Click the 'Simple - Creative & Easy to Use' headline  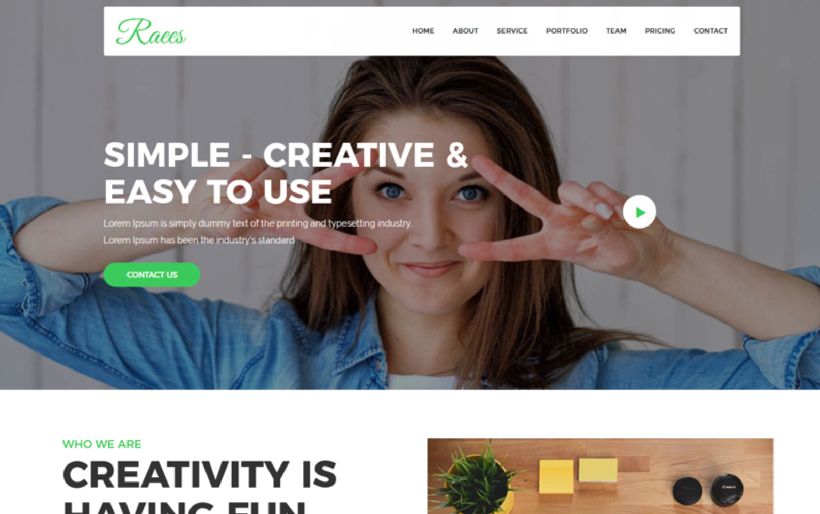click(x=286, y=173)
